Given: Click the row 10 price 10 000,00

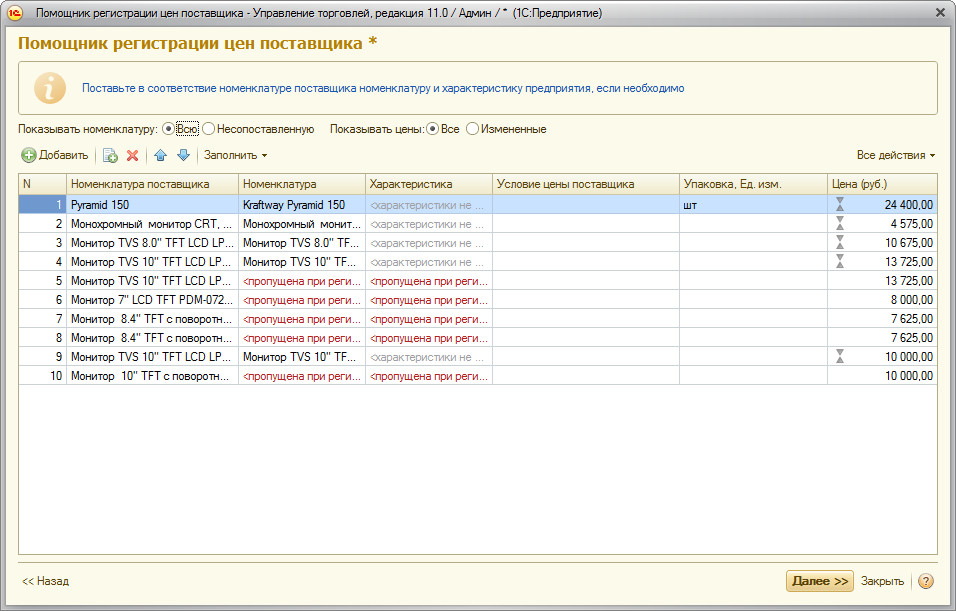Looking at the screenshot, I should 908,375.
